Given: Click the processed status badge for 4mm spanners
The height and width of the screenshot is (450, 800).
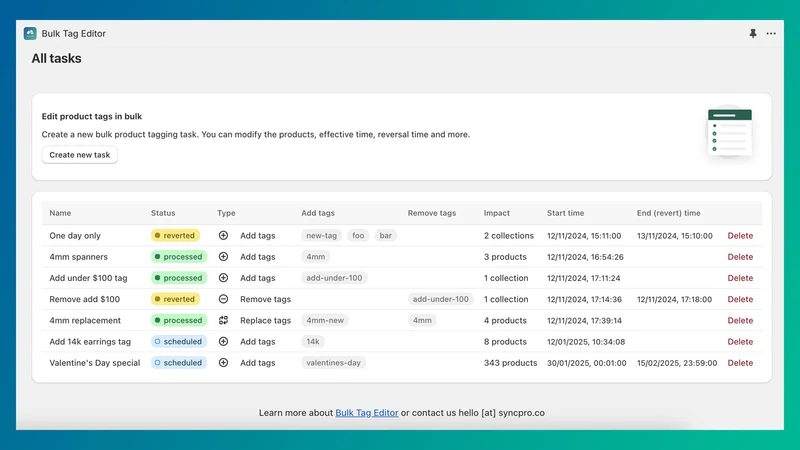Looking at the screenshot, I should (179, 257).
